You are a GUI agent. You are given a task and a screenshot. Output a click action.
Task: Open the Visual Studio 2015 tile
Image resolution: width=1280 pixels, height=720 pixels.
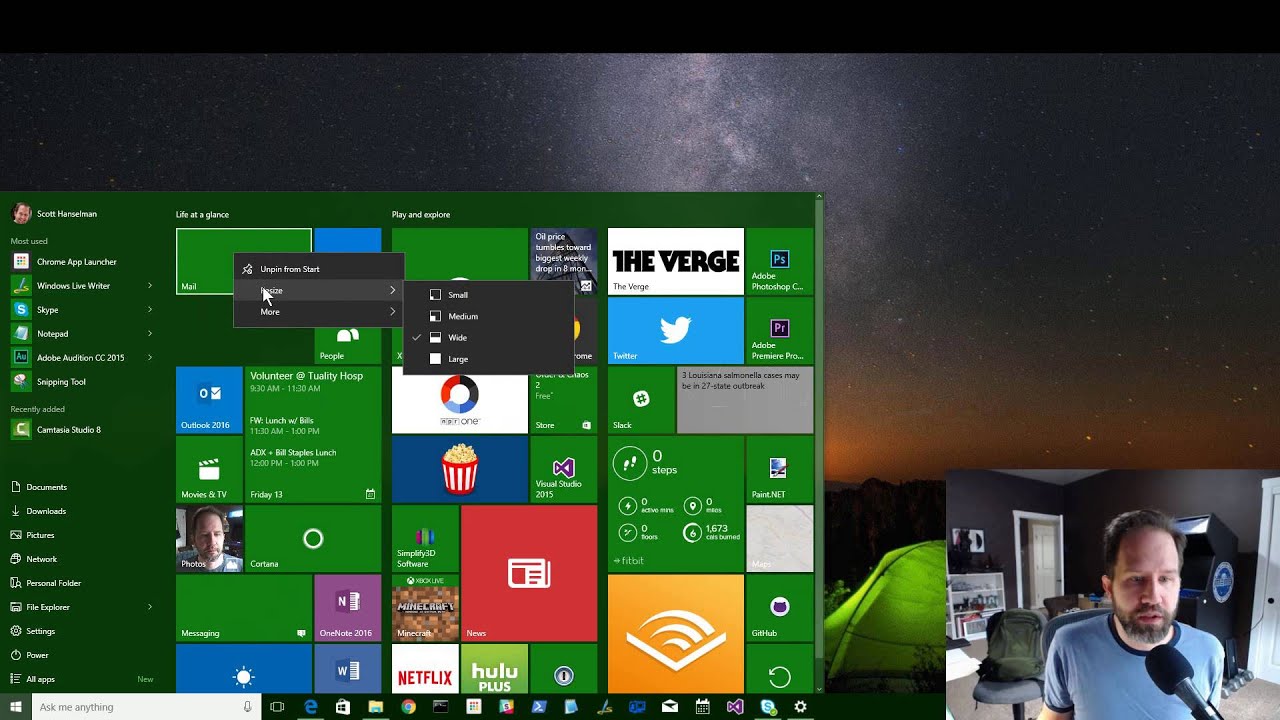click(x=564, y=469)
